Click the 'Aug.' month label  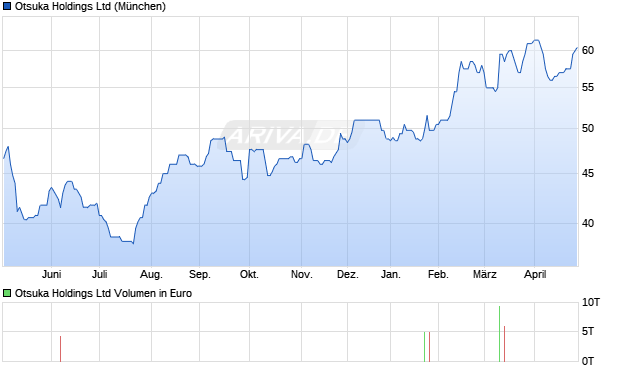click(x=151, y=274)
